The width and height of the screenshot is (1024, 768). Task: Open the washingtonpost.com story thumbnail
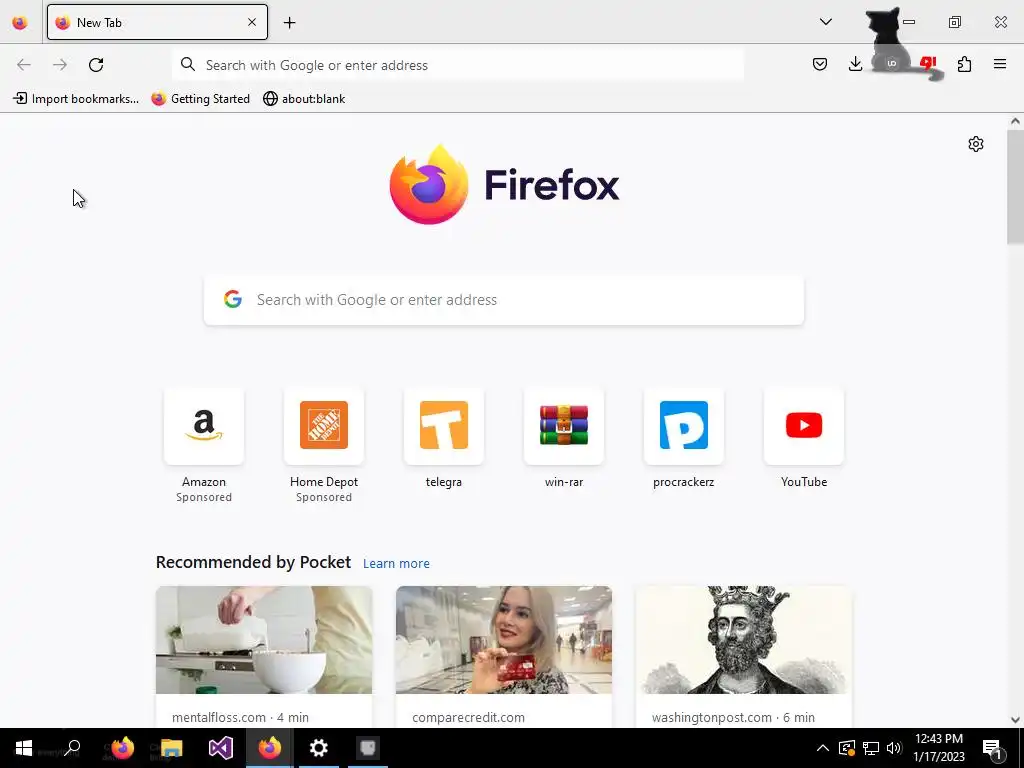pyautogui.click(x=744, y=640)
